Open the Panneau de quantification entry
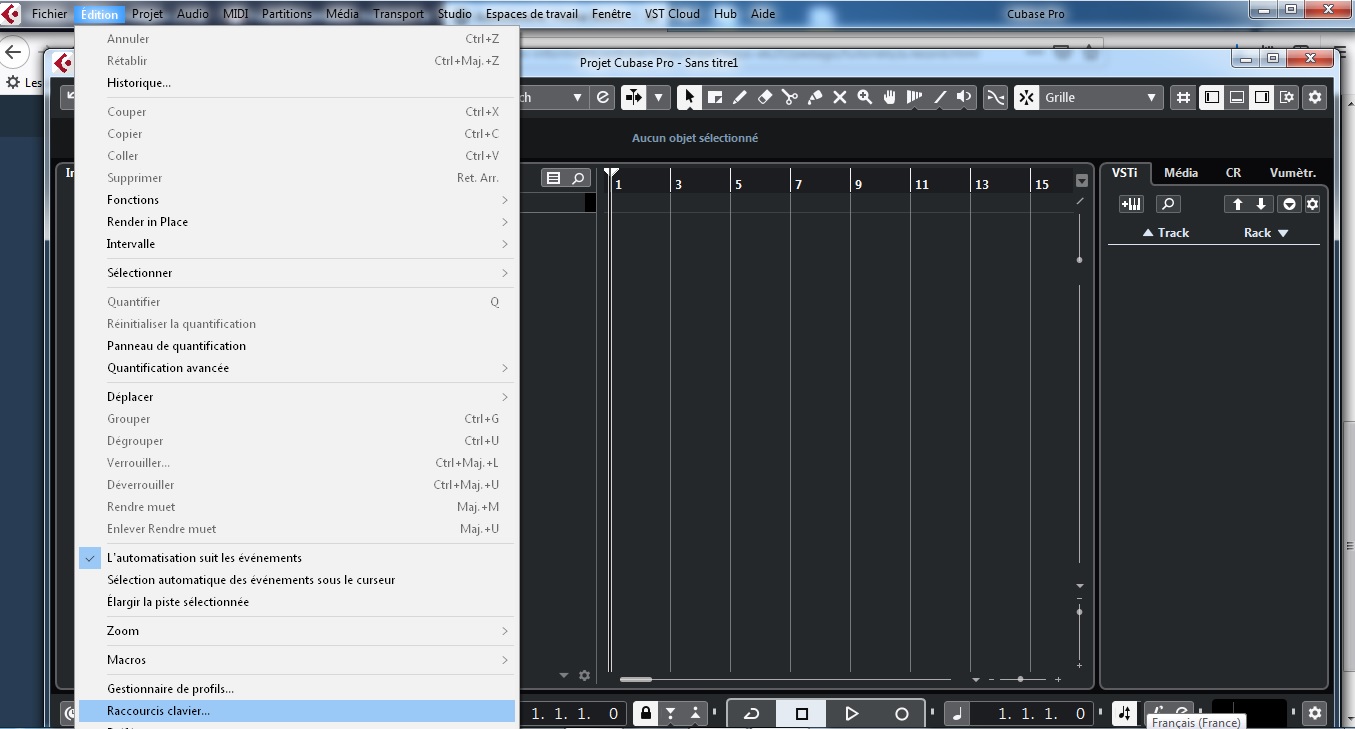 pos(296,346)
